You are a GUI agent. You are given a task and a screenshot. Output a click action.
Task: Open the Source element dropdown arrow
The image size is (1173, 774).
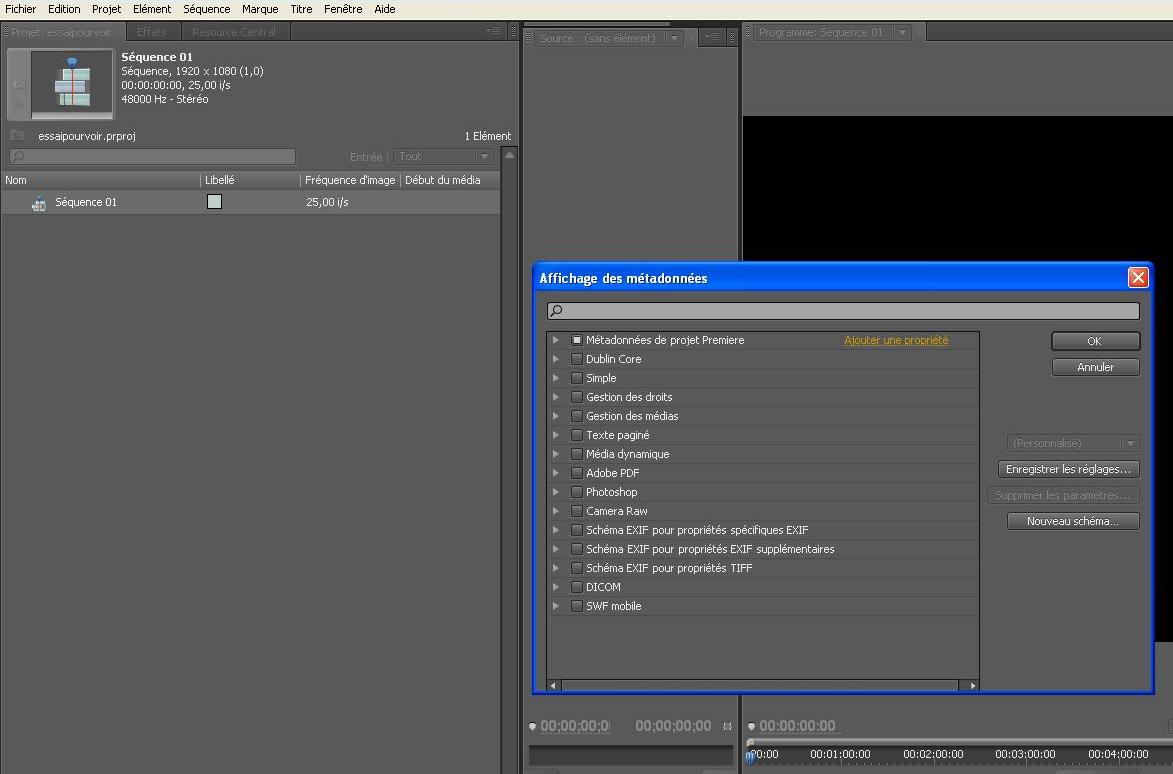[675, 38]
